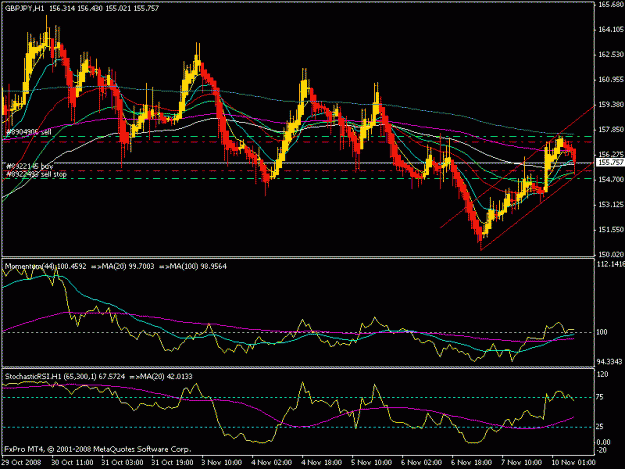Click the 112.1416 Momentum scale value
Image resolution: width=625 pixels, height=469 pixels.
click(x=611, y=264)
